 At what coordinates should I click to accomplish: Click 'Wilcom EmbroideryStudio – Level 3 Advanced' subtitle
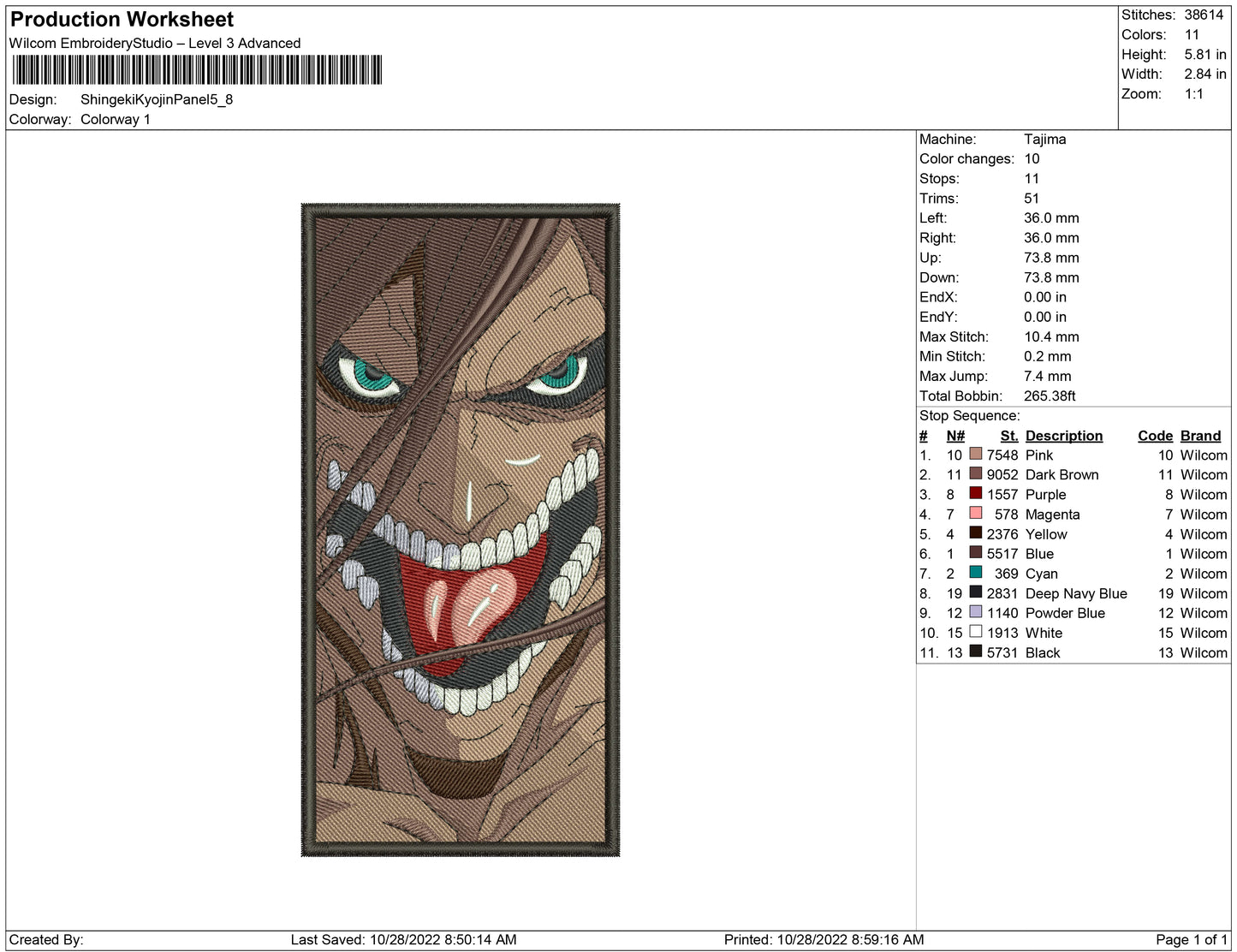tap(155, 43)
